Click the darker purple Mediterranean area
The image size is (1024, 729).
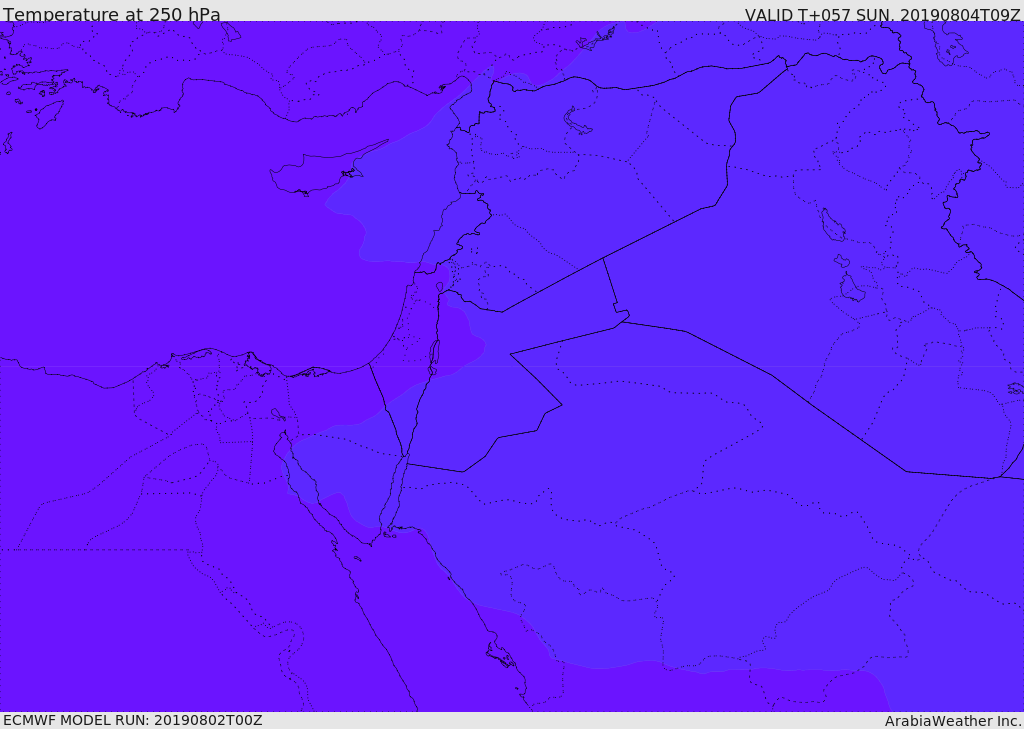pyautogui.click(x=196, y=248)
